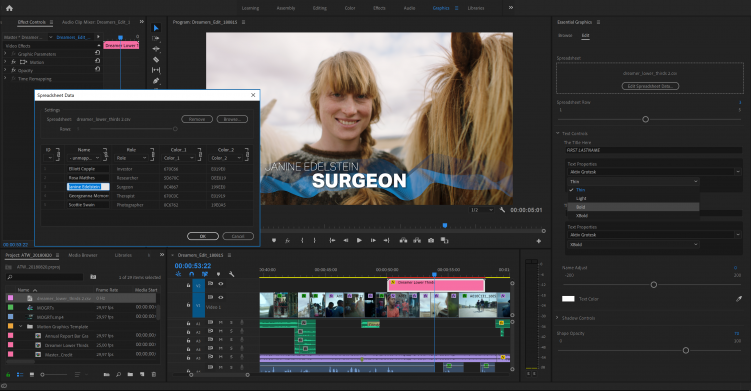This screenshot has height=391, width=751.
Task: Switch to the Color workspace tab
Action: [350, 8]
